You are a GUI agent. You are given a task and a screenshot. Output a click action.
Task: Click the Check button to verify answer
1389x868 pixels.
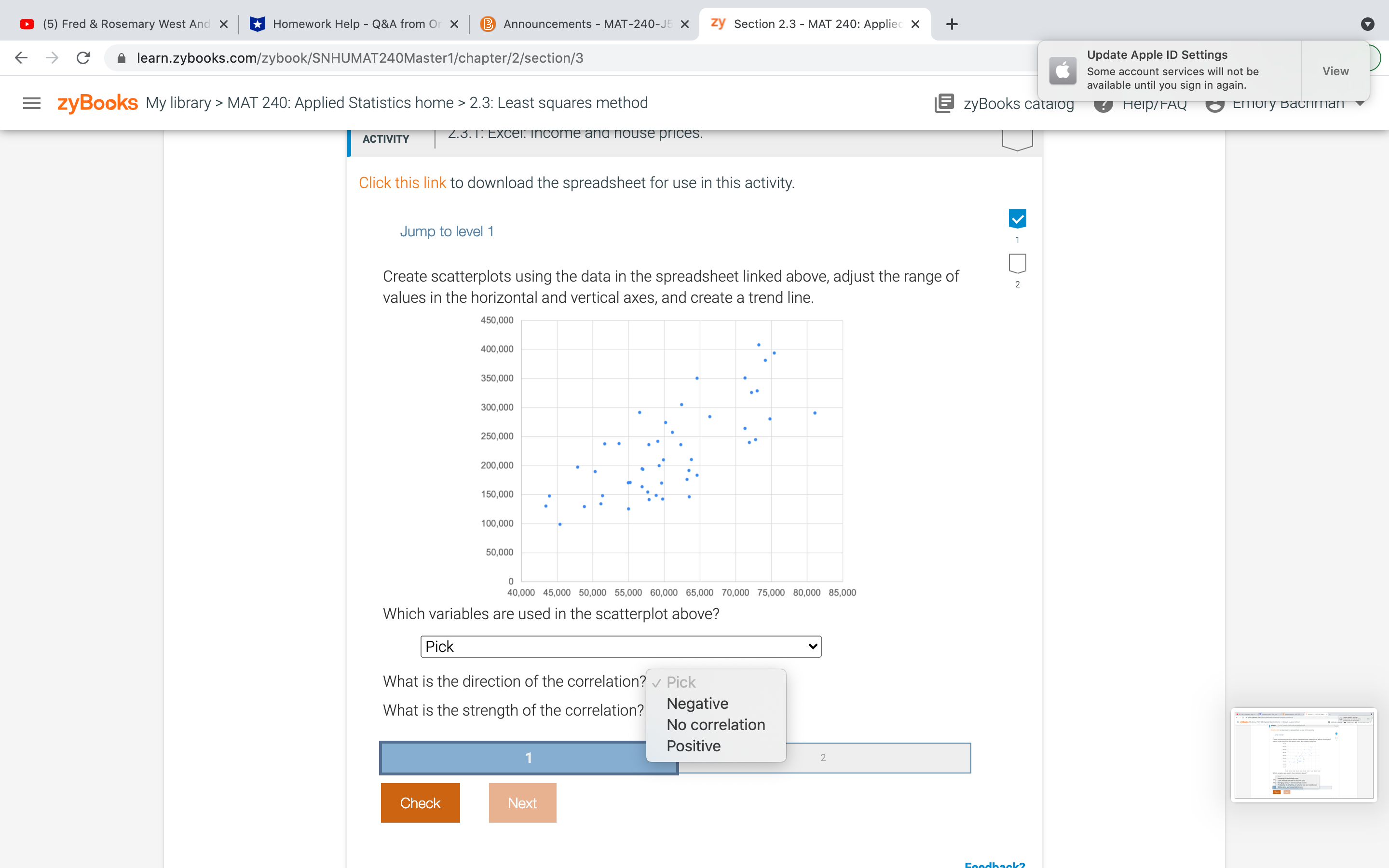419,803
